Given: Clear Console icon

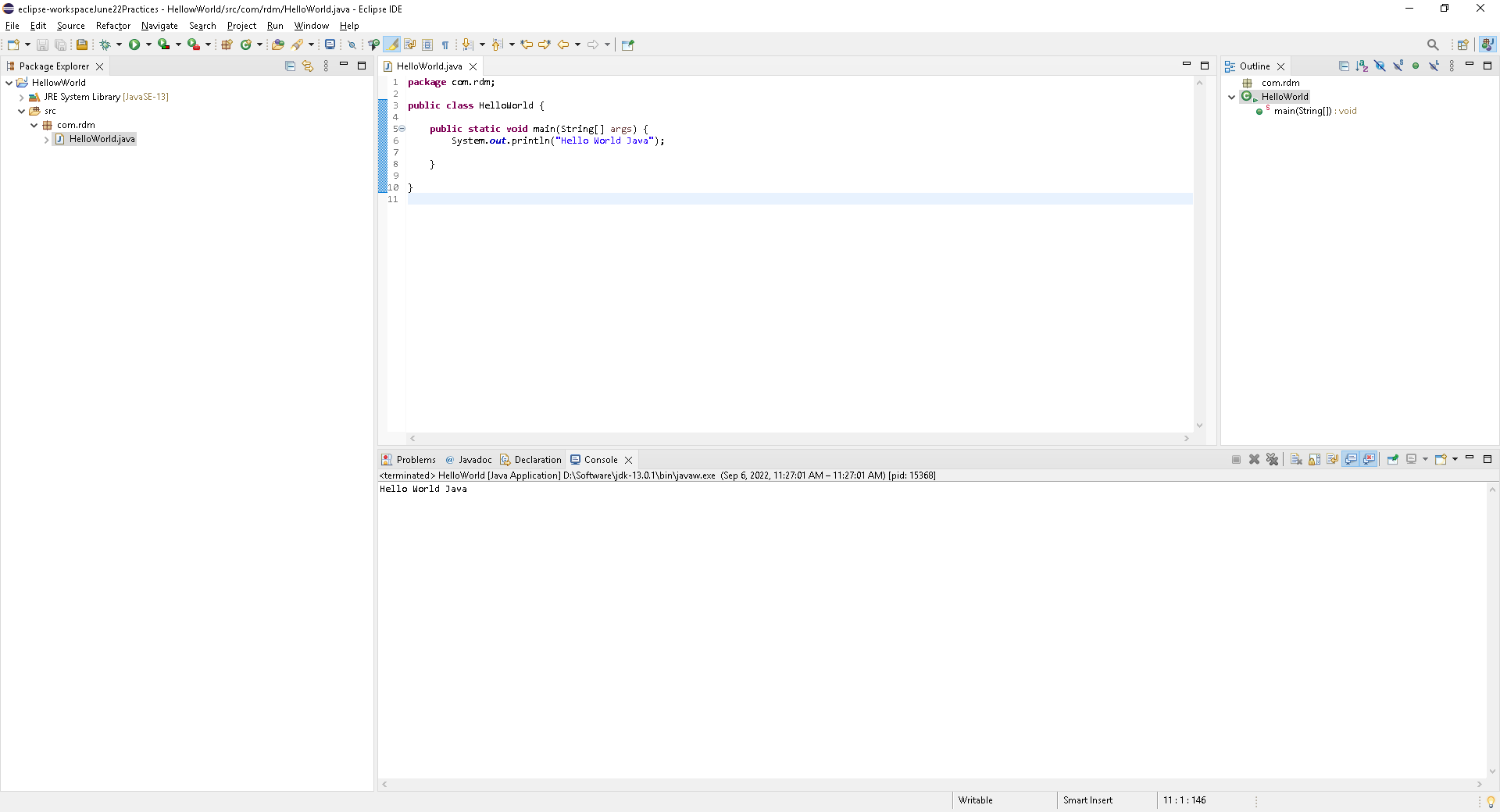Looking at the screenshot, I should 1296,460.
